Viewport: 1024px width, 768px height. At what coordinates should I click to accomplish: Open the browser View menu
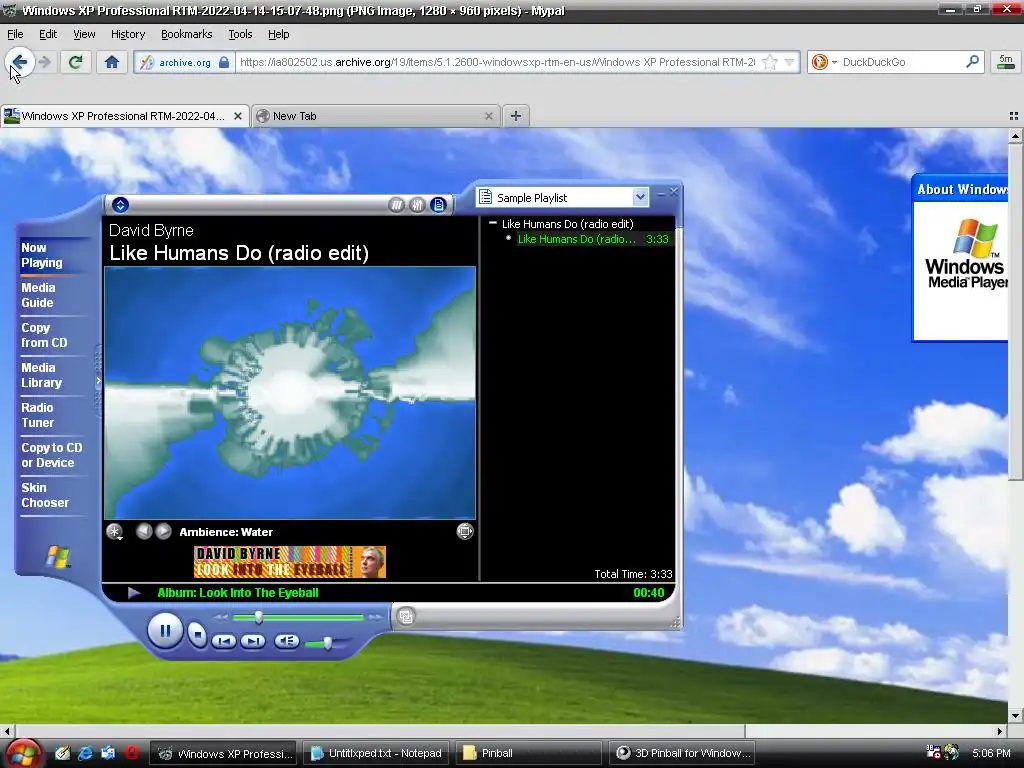click(84, 34)
